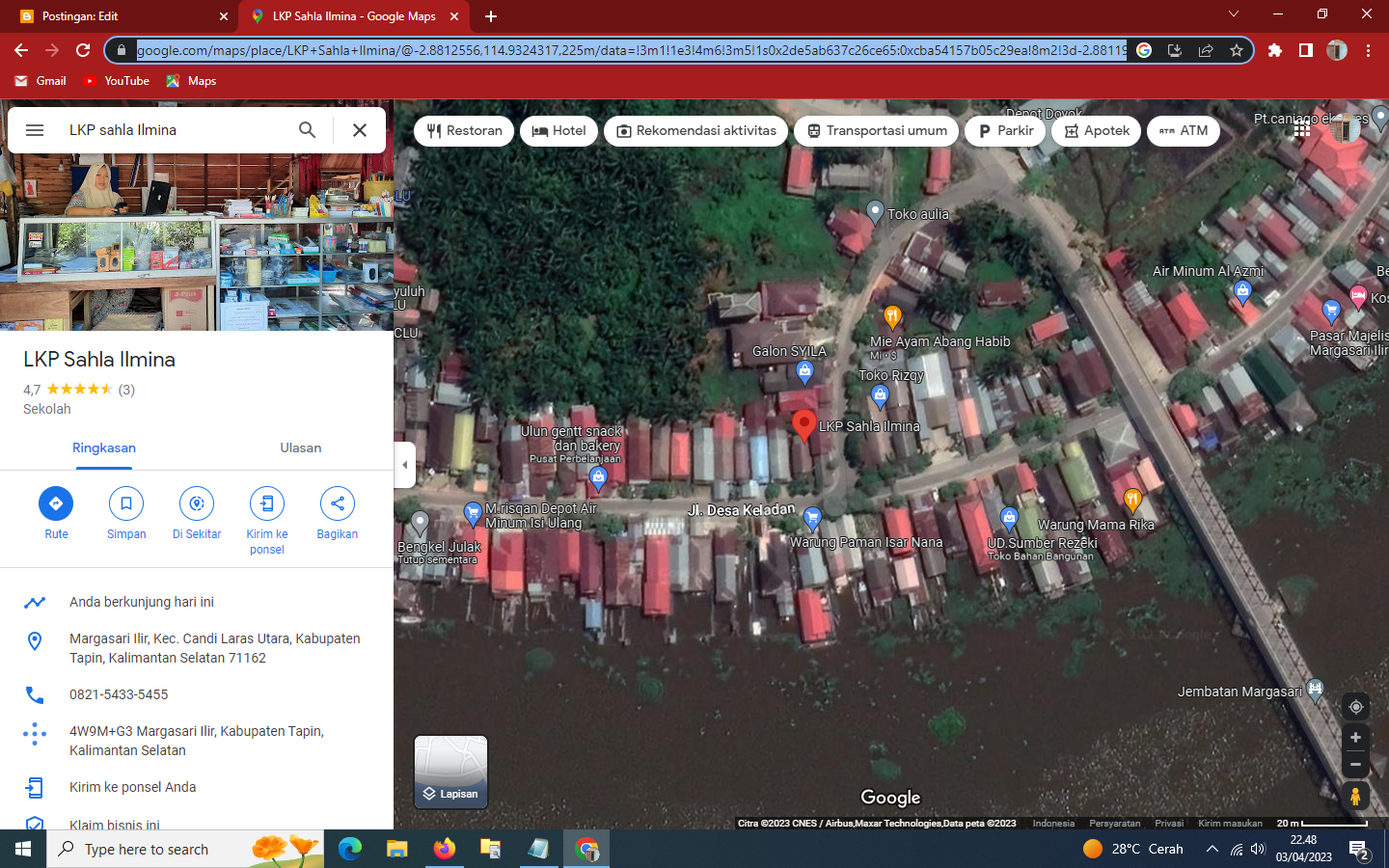Click the phone number 0821-5433-5455
This screenshot has height=868, width=1389.
[x=119, y=694]
